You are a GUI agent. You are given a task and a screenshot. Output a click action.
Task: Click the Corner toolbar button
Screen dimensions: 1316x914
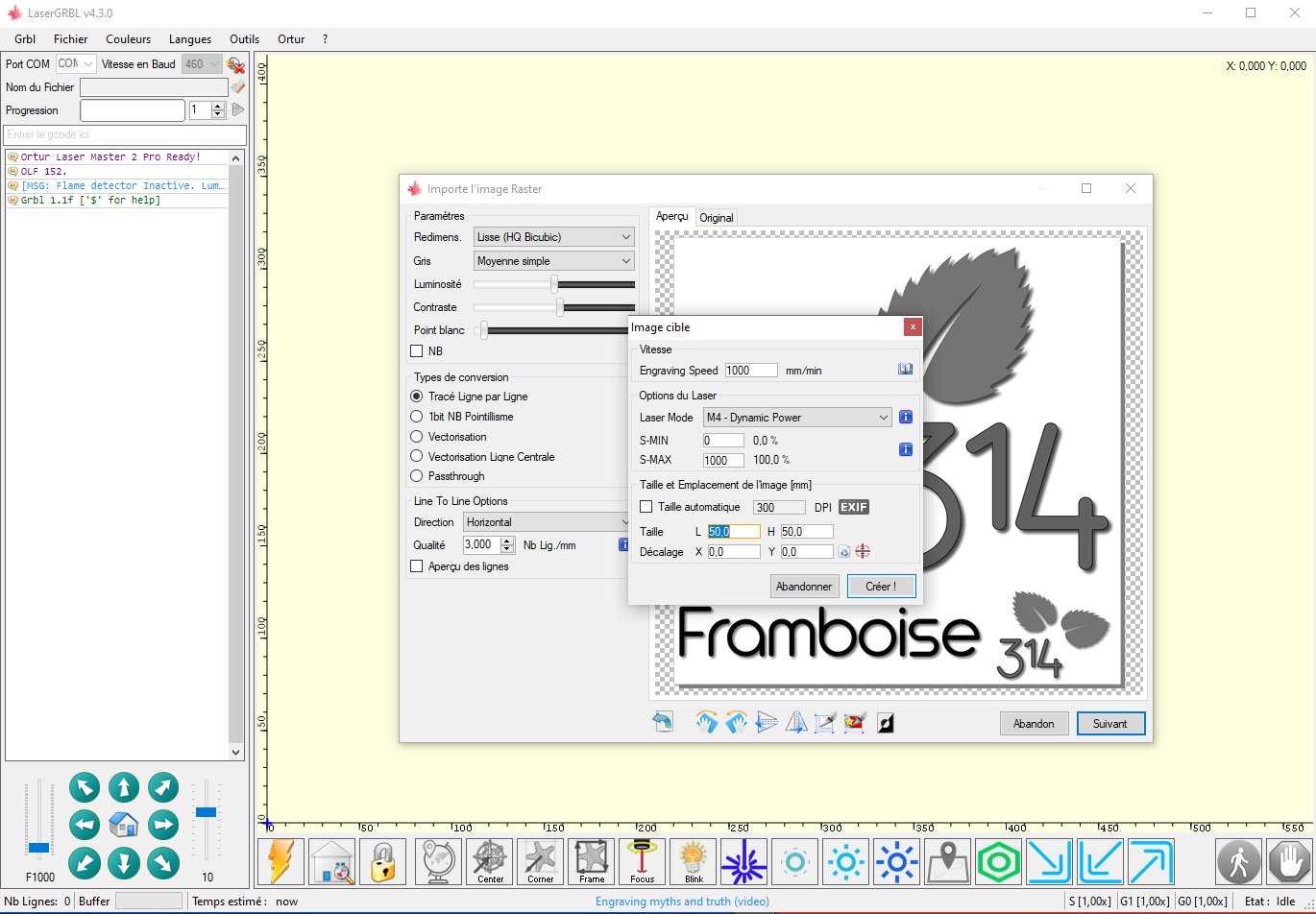tap(541, 861)
